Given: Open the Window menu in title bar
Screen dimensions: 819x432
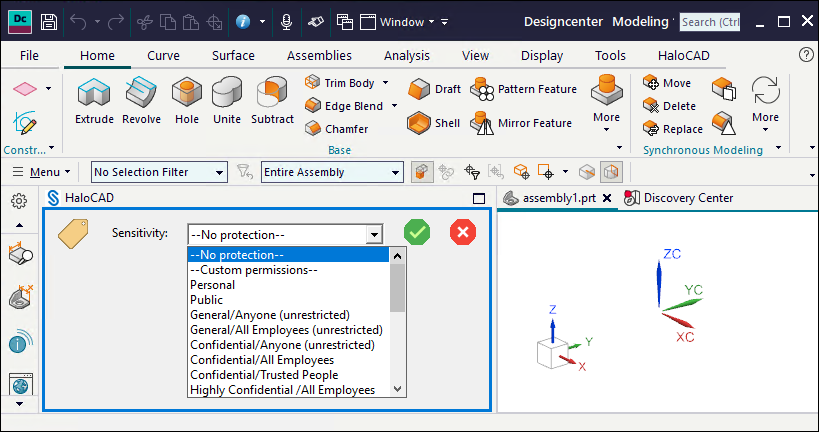Looking at the screenshot, I should pos(405,22).
